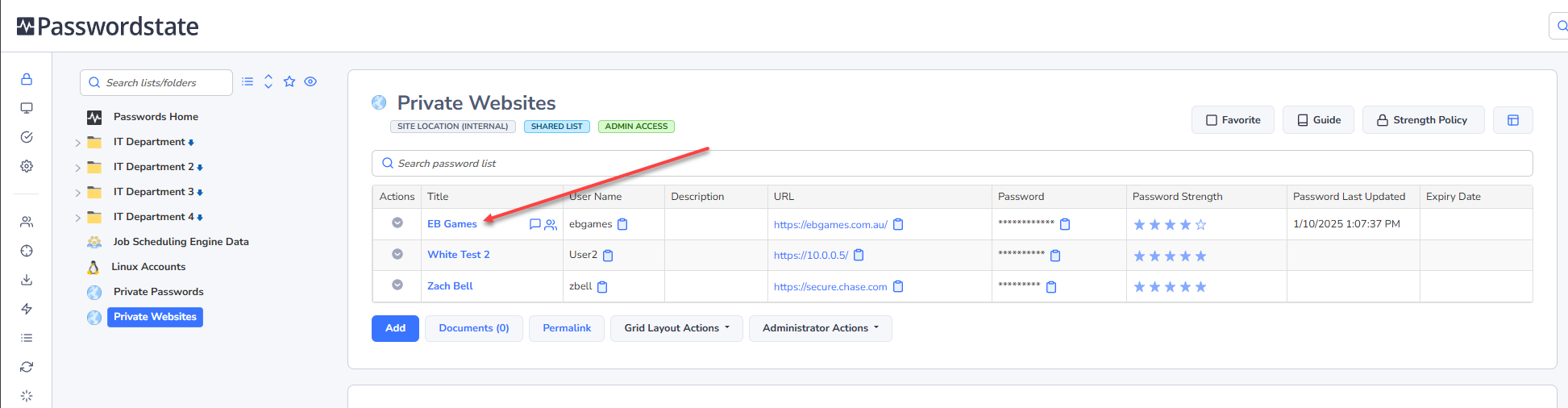Click the Search password list field
The height and width of the screenshot is (408, 1568).
point(951,163)
